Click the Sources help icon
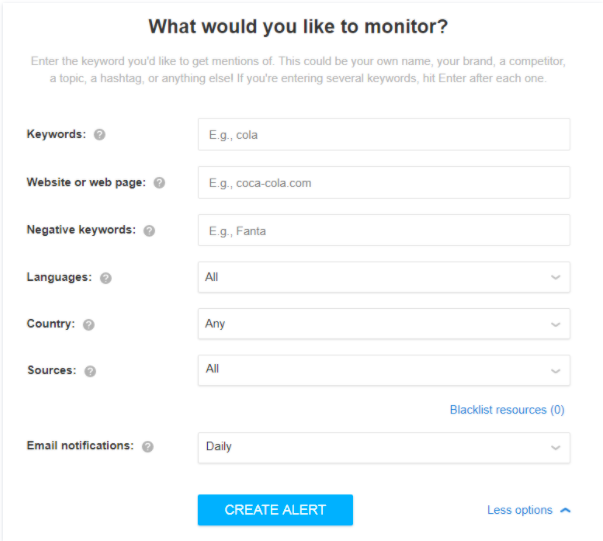Screen dimensions: 603x541 coord(90,371)
